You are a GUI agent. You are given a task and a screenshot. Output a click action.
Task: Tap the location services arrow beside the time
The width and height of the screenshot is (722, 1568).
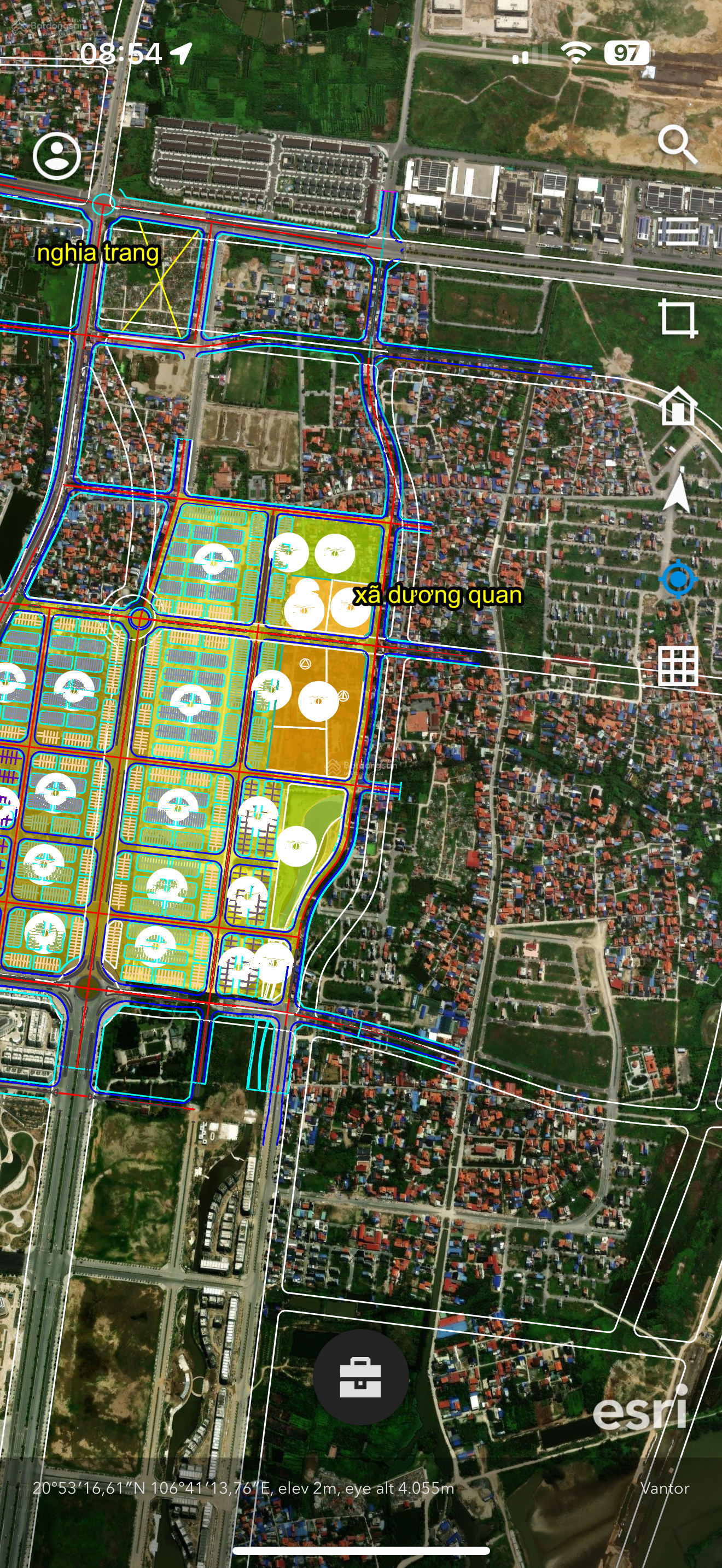click(x=182, y=54)
